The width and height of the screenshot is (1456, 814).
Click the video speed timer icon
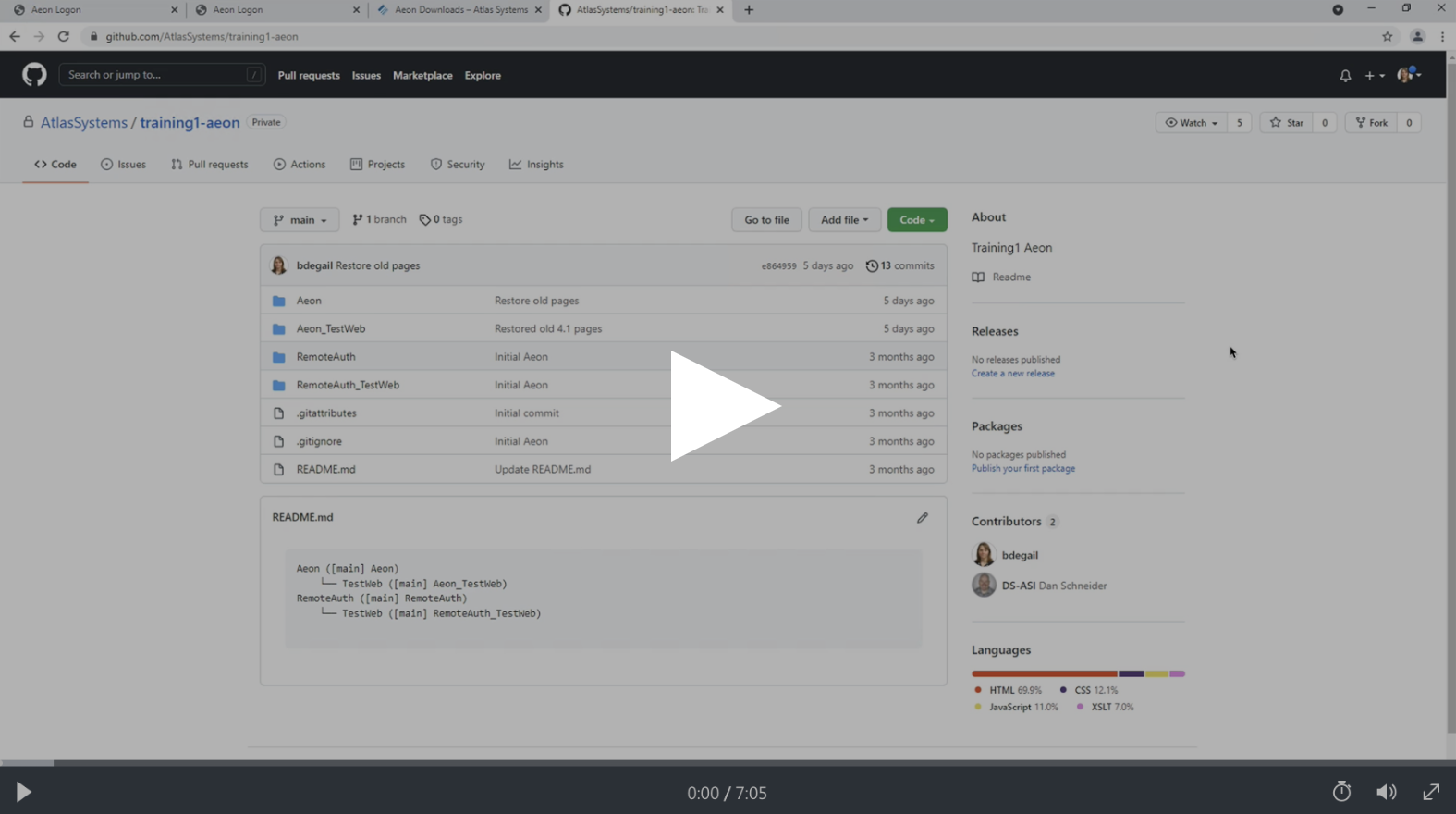pos(1341,792)
